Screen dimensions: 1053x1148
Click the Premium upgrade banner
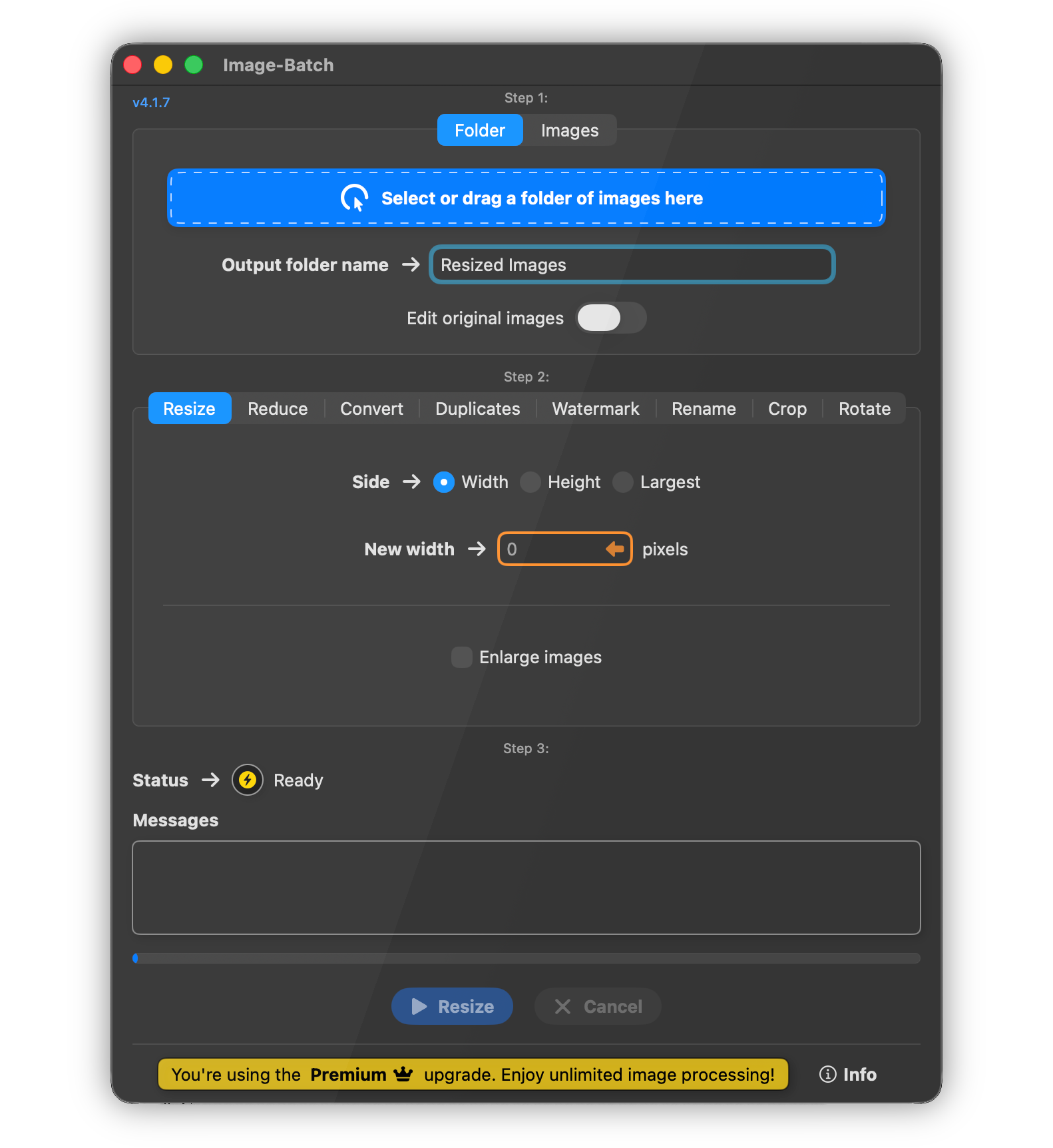[x=473, y=1074]
